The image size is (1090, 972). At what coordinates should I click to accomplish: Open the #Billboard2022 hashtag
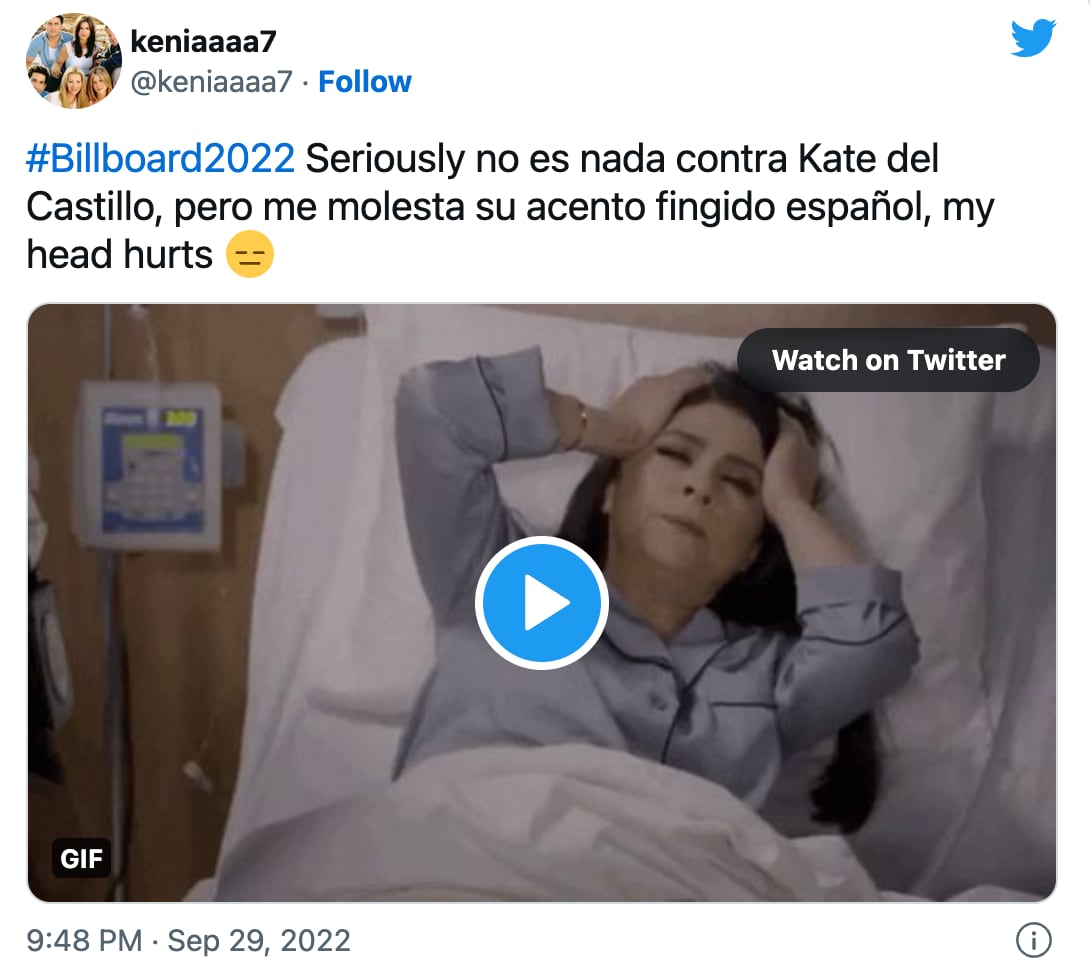point(161,159)
